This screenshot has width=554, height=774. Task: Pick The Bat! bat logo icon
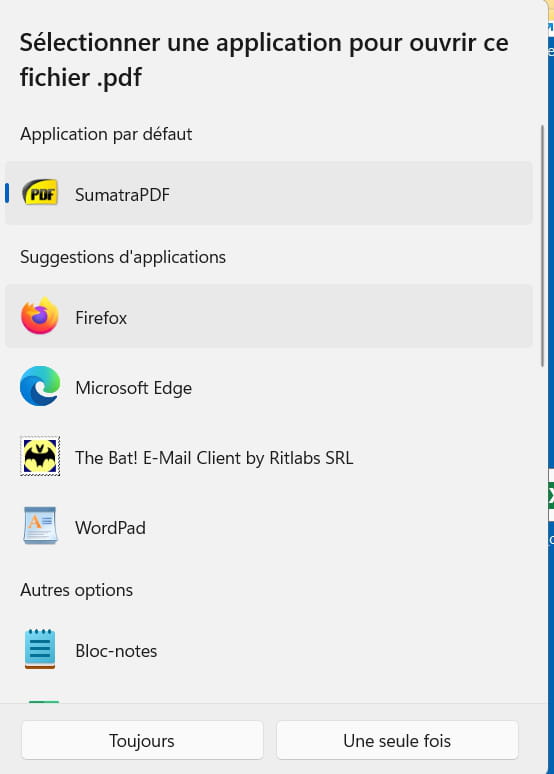point(40,456)
